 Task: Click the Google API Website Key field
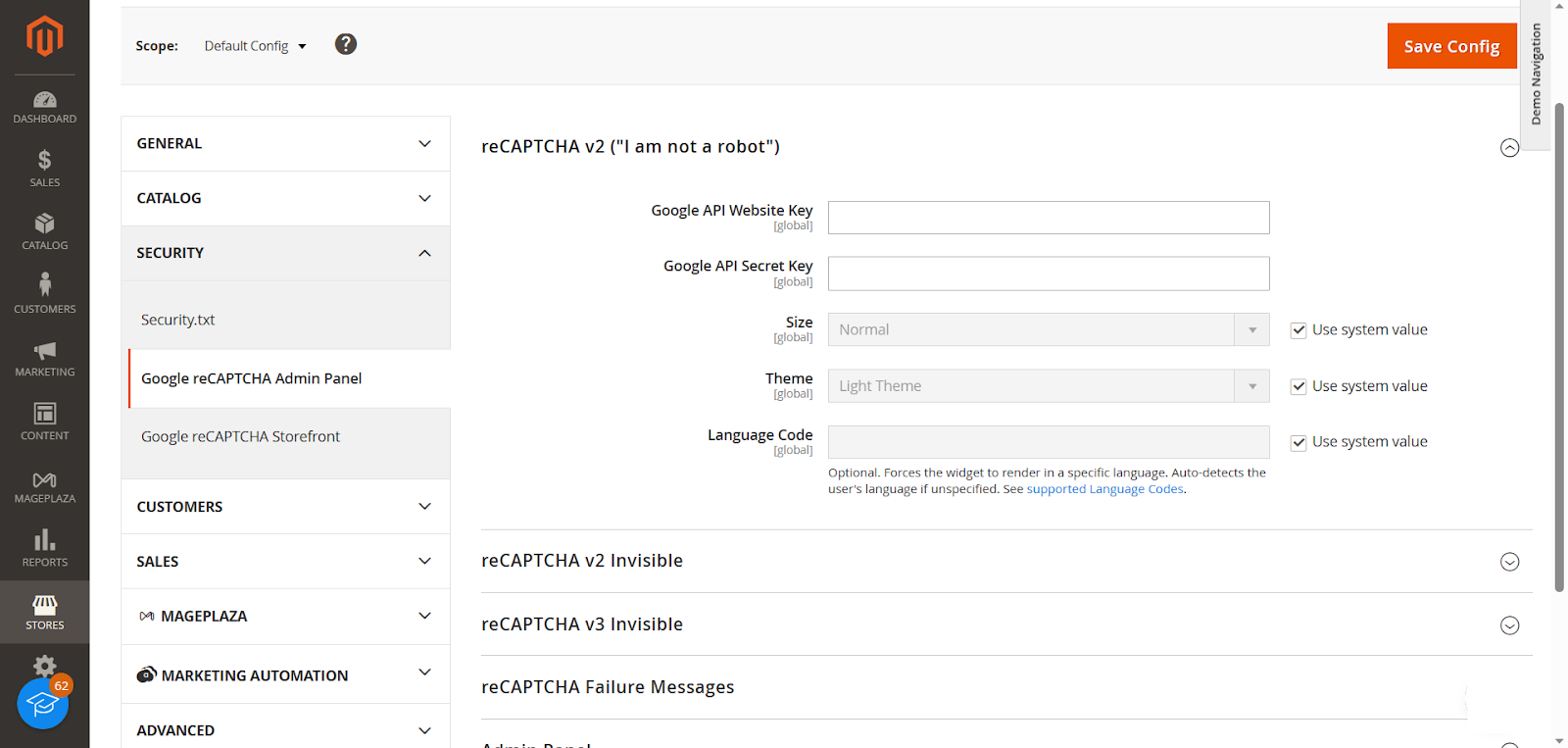tap(1048, 218)
